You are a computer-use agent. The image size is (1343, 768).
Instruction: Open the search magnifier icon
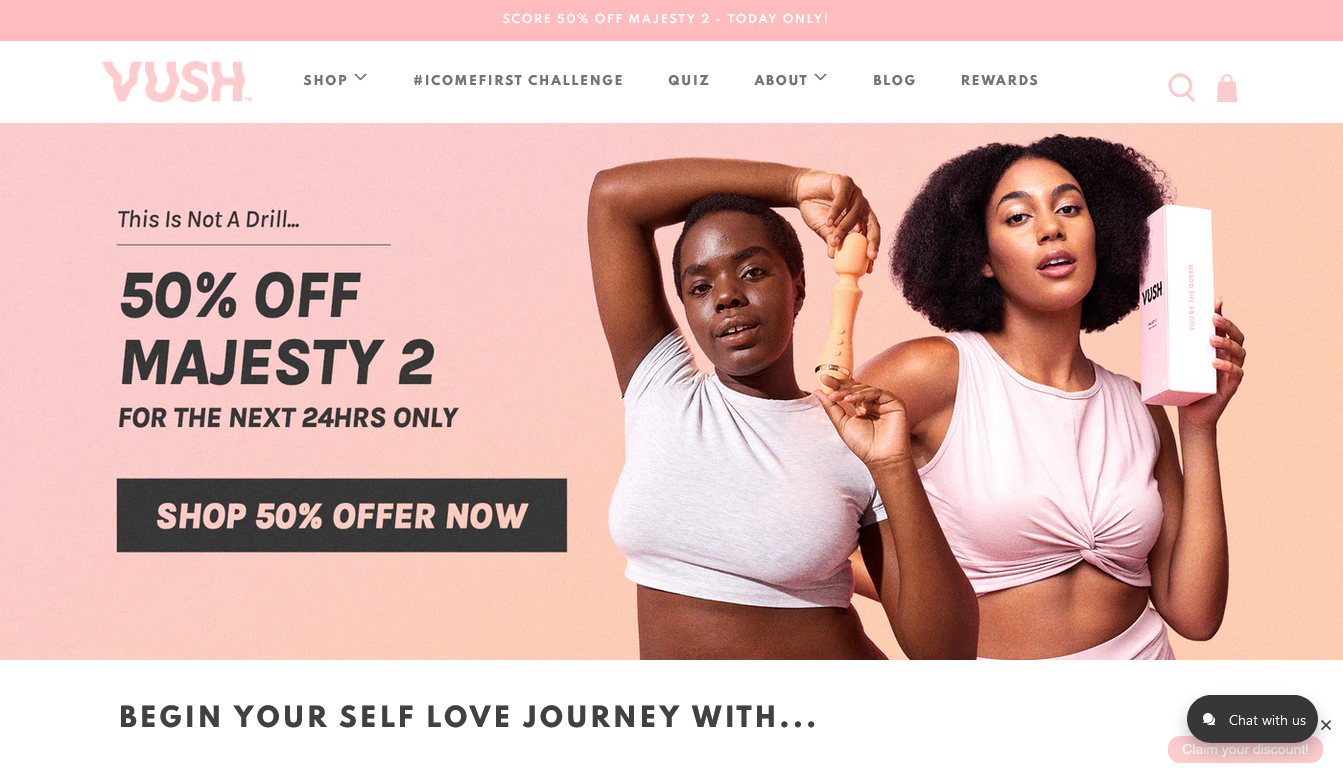[x=1181, y=88]
